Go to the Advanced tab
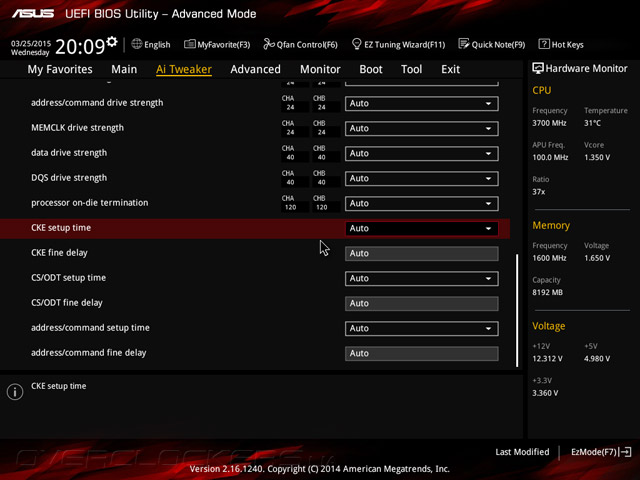Screen dimensions: 640x480 [256, 69]
